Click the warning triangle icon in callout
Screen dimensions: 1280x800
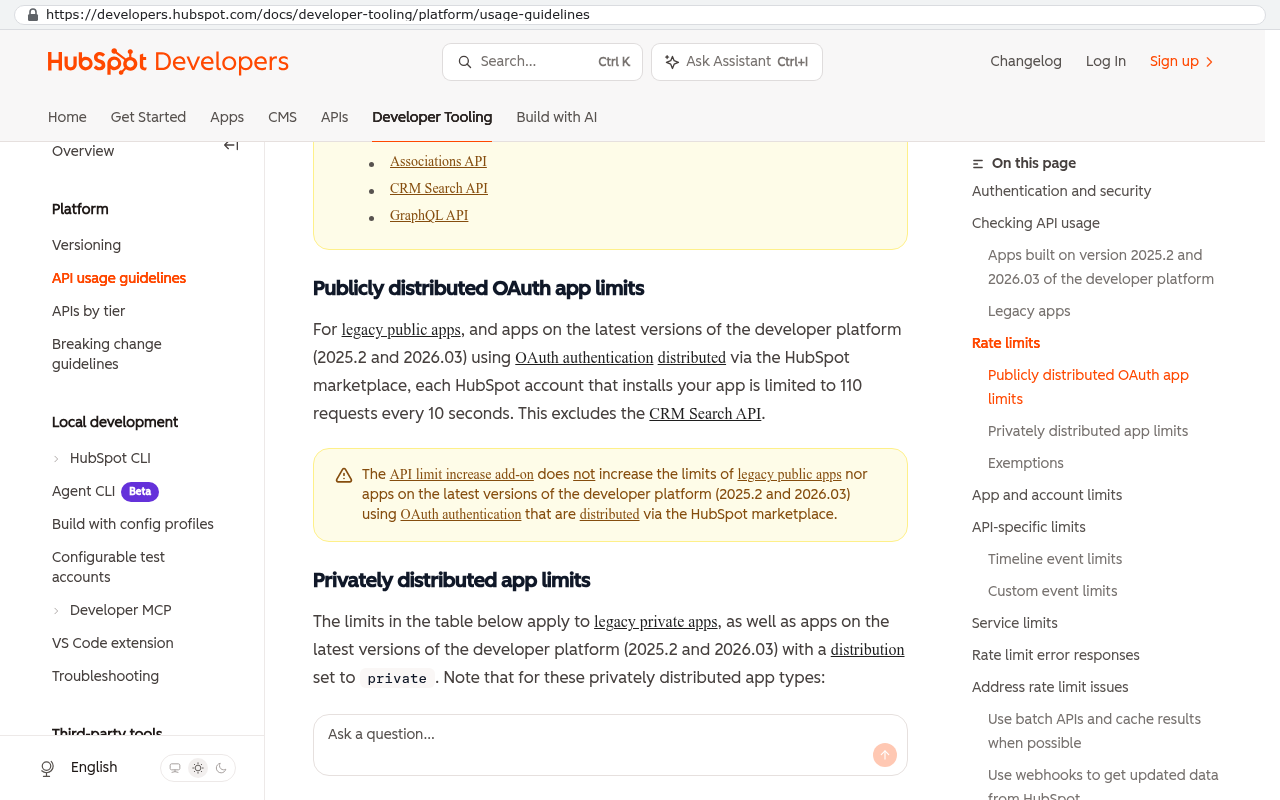[x=344, y=475]
